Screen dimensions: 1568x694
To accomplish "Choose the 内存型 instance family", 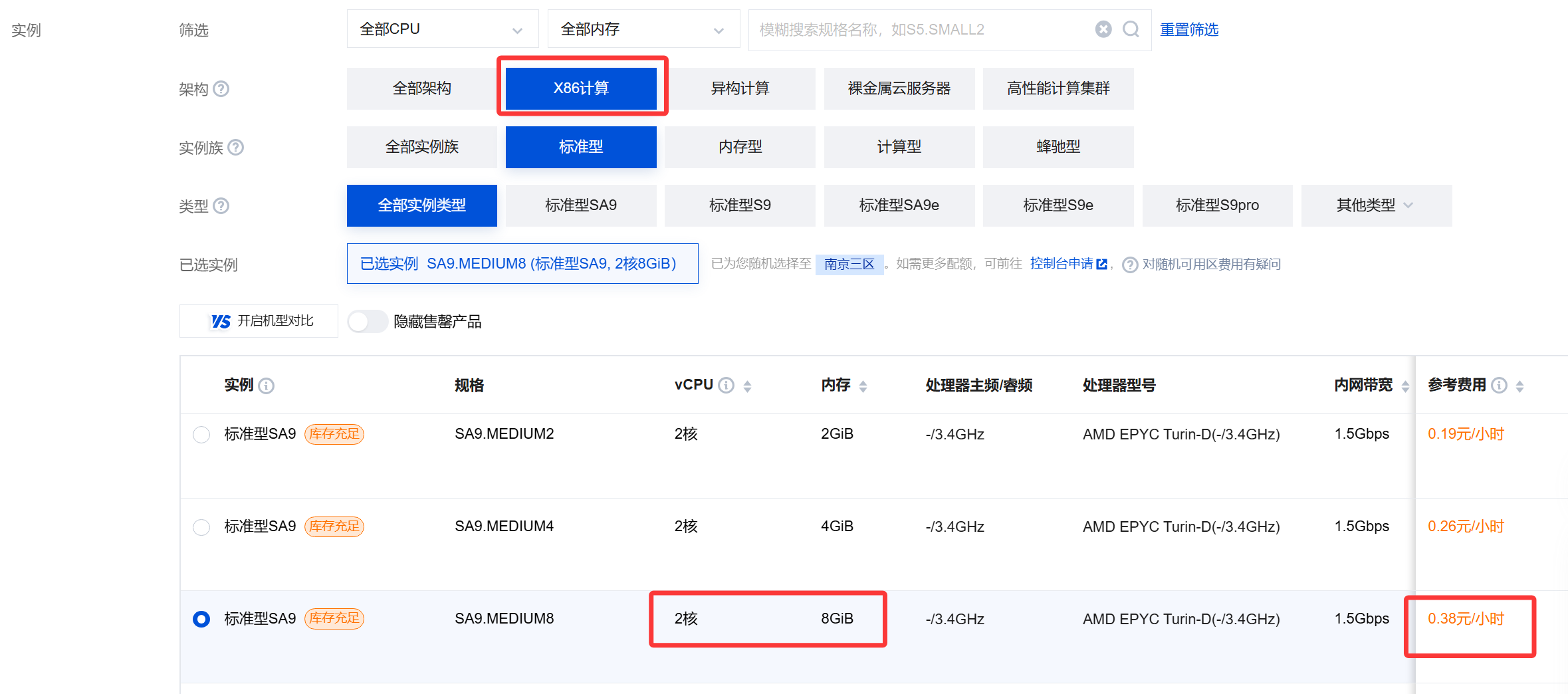I will tap(740, 147).
